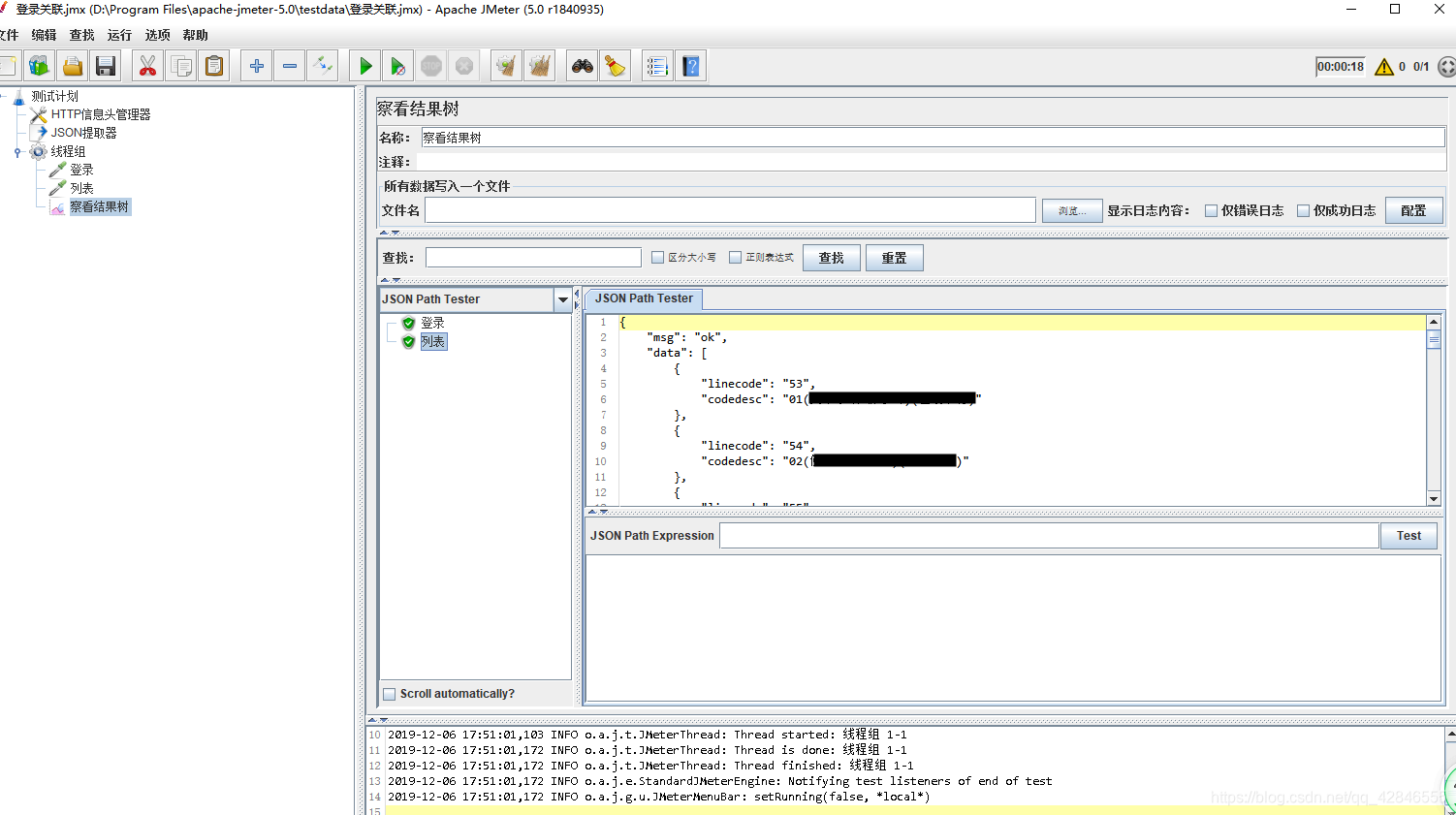Select the 列表 sampler in test plan tree
The width and height of the screenshot is (1456, 815).
[x=81, y=188]
